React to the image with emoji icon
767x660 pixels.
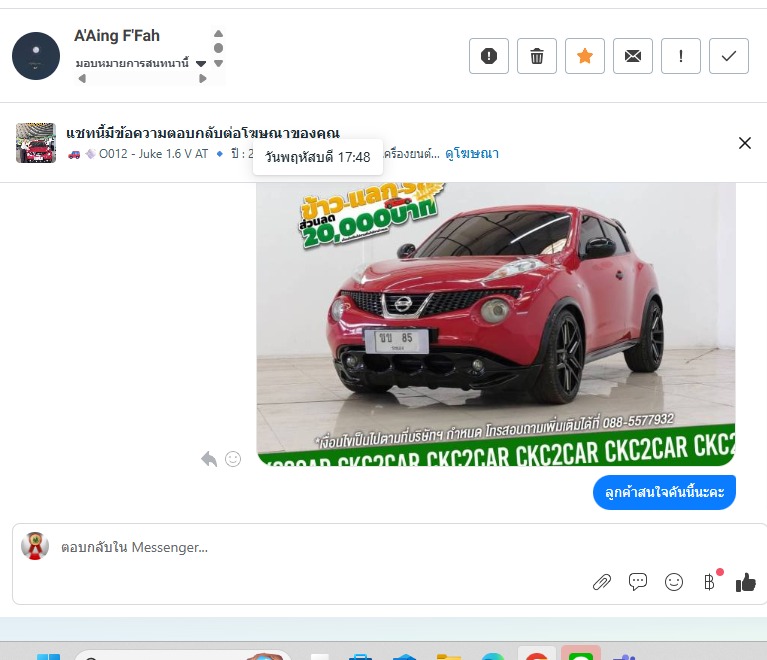pyautogui.click(x=233, y=459)
